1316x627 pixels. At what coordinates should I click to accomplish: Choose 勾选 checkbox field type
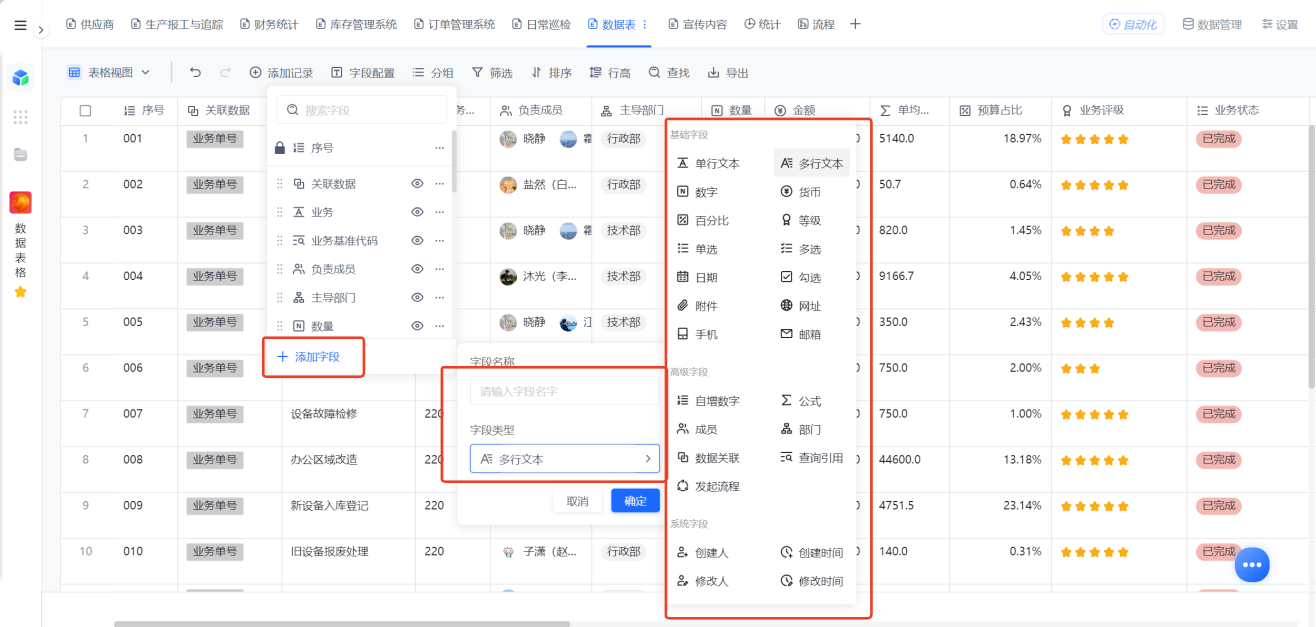coord(801,277)
